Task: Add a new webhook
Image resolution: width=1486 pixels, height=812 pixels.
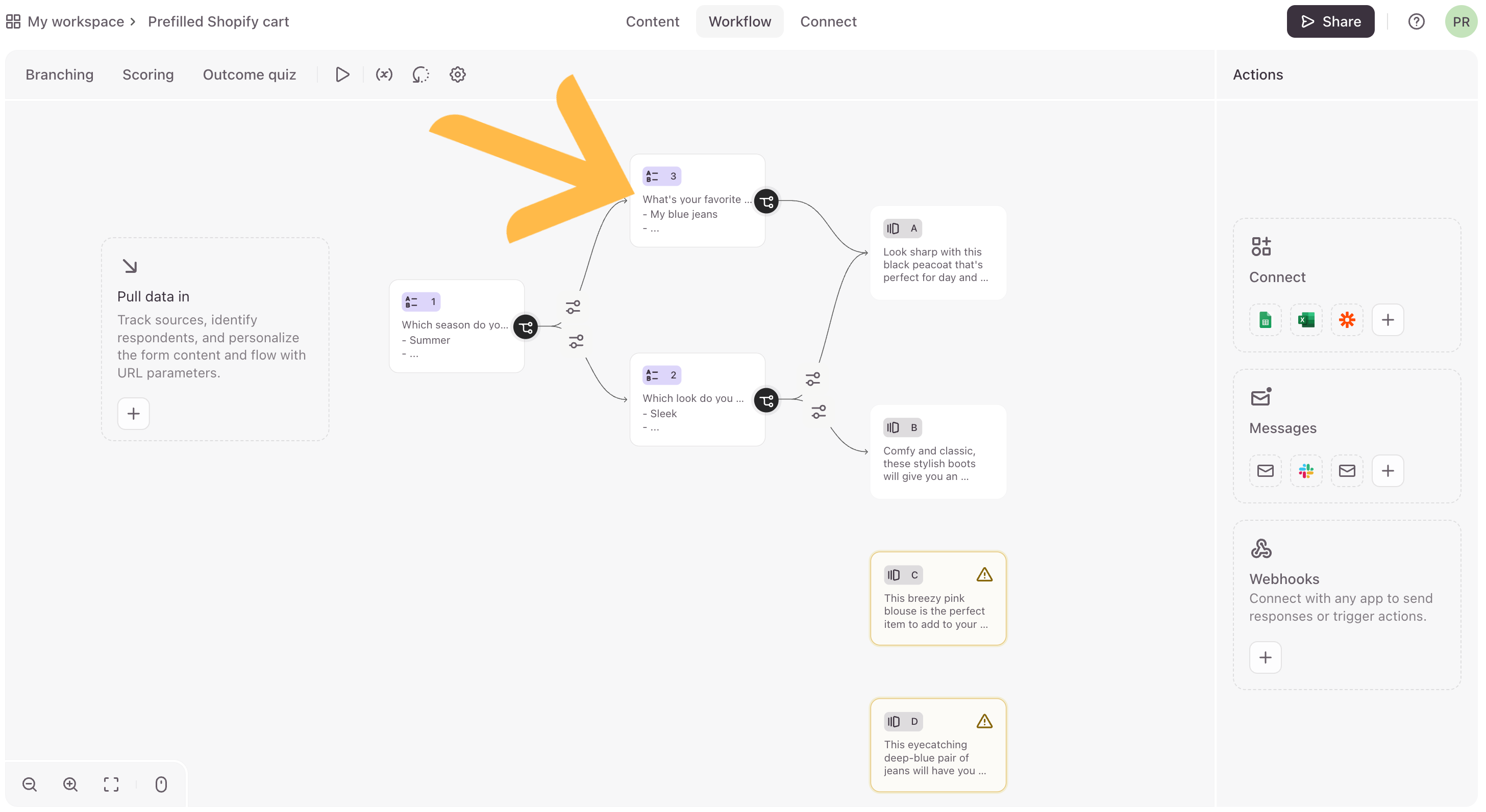Action: (1265, 657)
